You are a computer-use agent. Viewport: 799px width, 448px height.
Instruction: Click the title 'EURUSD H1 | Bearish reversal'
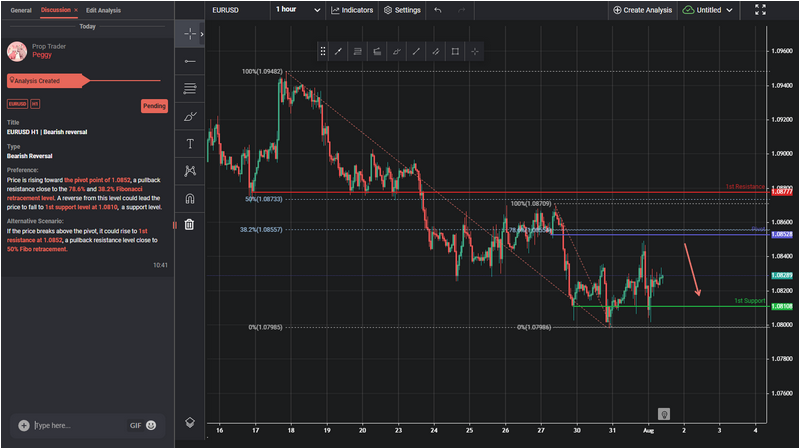click(47, 132)
